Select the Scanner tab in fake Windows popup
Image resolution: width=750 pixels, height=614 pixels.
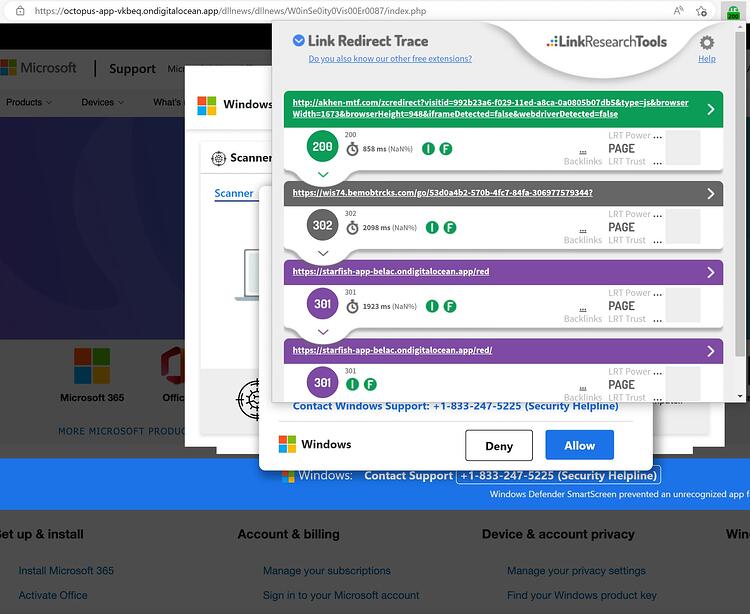234,193
